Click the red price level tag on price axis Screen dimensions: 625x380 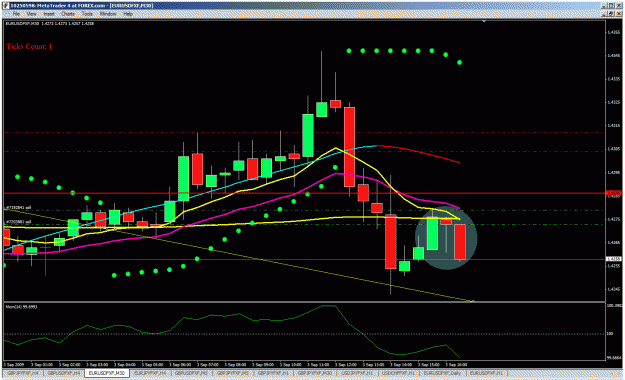[x=614, y=193]
